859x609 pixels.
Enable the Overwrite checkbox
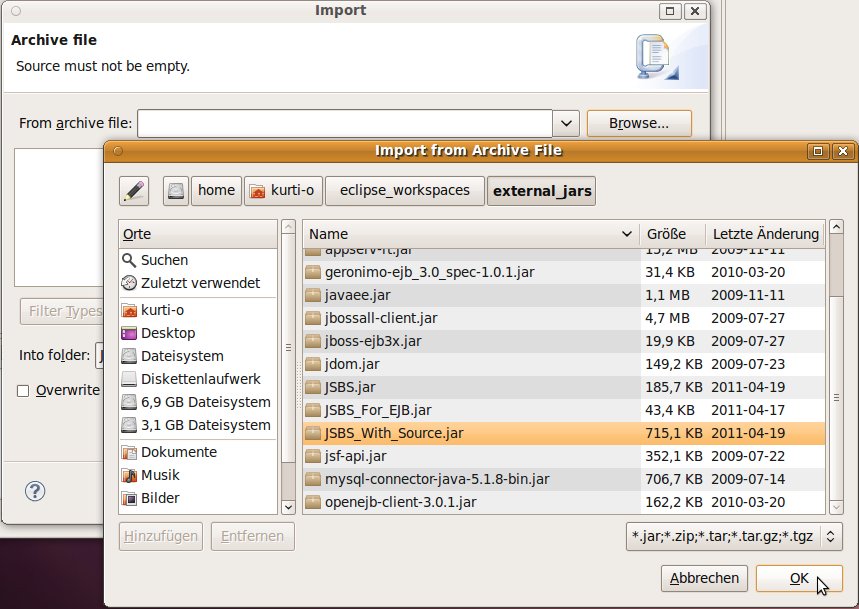coord(23,391)
